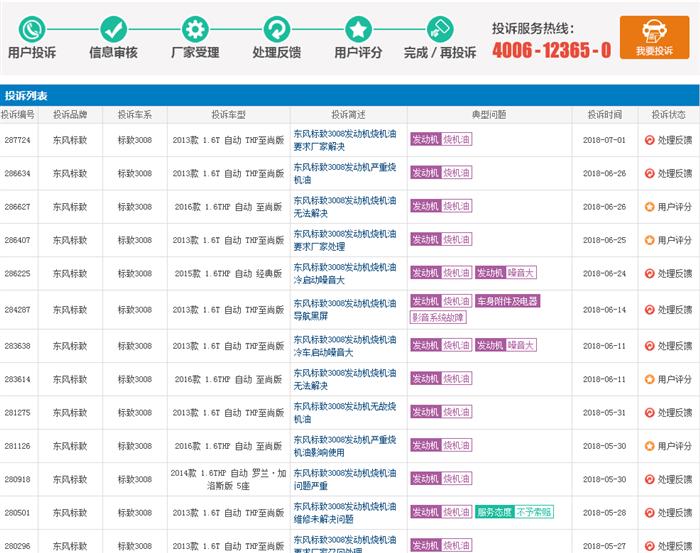Click complaint number 280501

17,513
